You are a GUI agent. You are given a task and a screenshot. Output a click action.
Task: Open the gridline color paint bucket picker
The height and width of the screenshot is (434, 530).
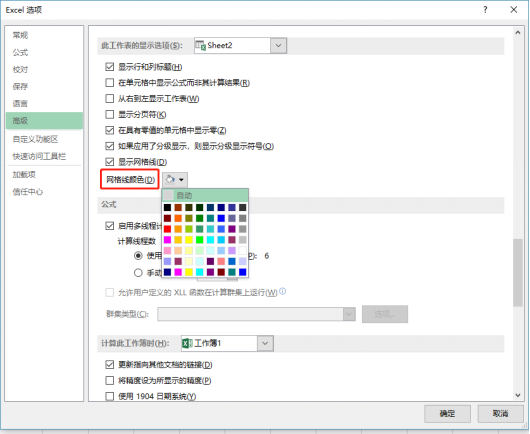tap(175, 179)
